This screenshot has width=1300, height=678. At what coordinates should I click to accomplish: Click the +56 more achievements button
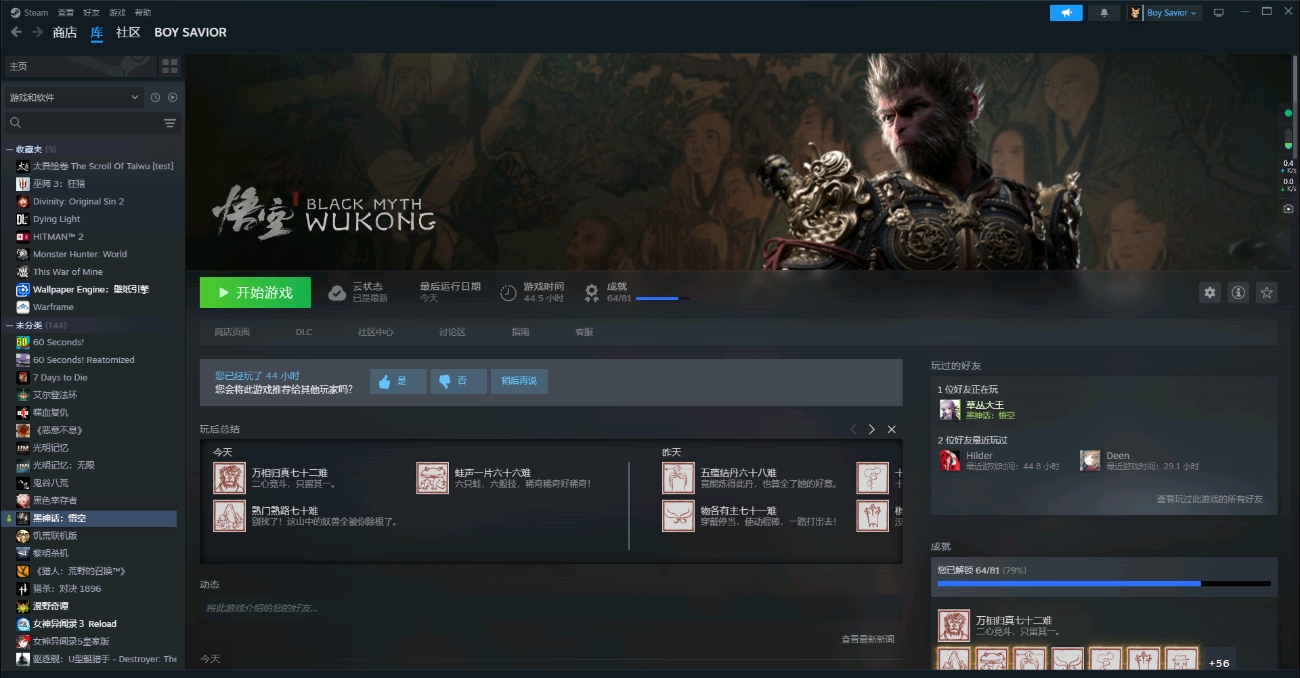[1219, 663]
